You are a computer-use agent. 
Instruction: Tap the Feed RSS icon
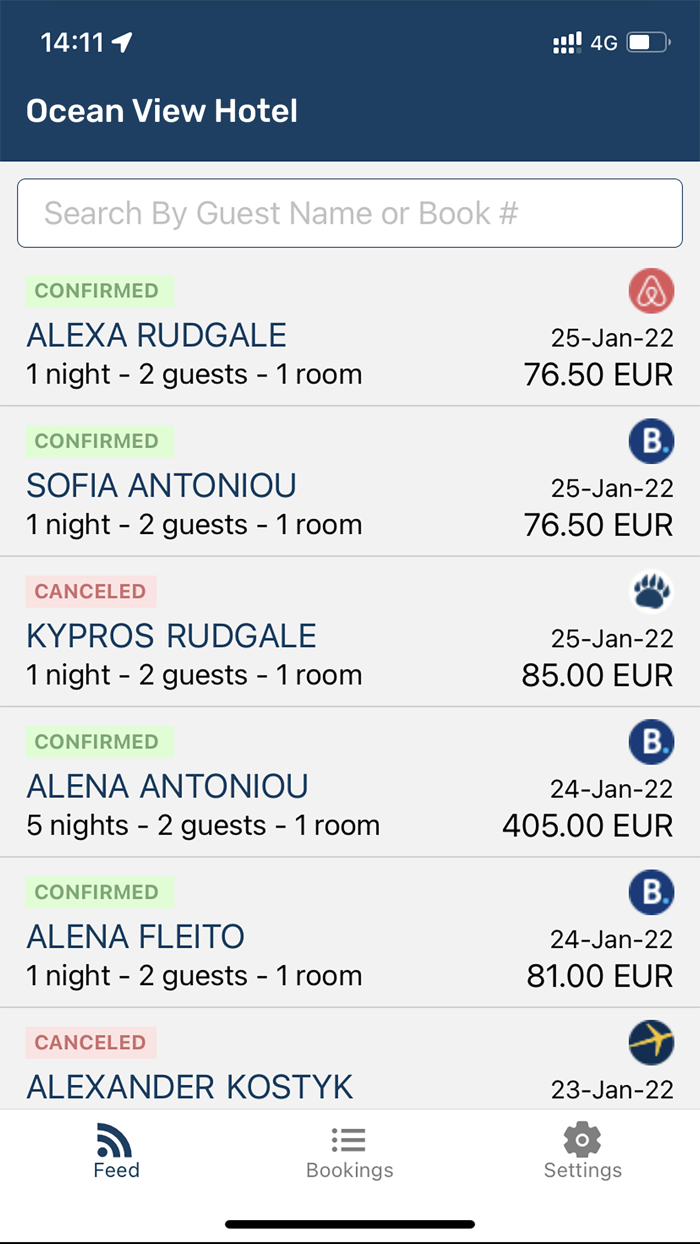116,1142
